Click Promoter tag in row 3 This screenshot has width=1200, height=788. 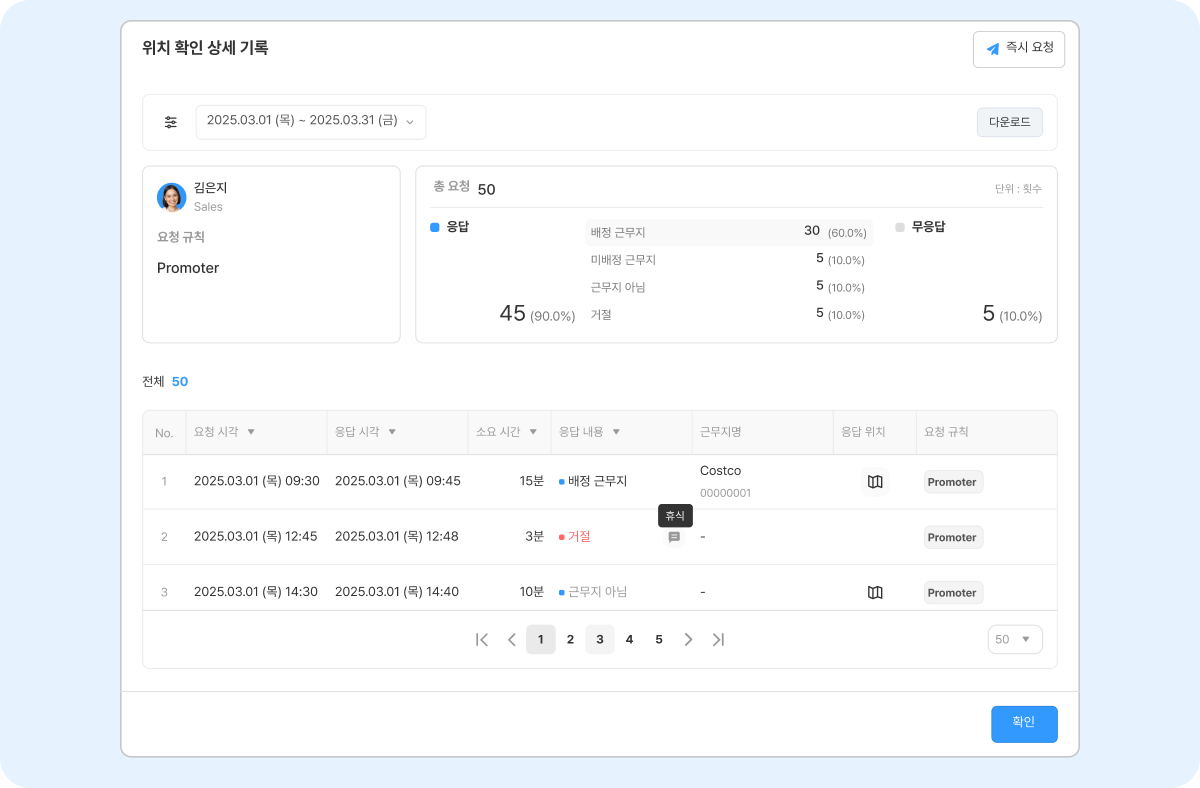click(x=953, y=592)
